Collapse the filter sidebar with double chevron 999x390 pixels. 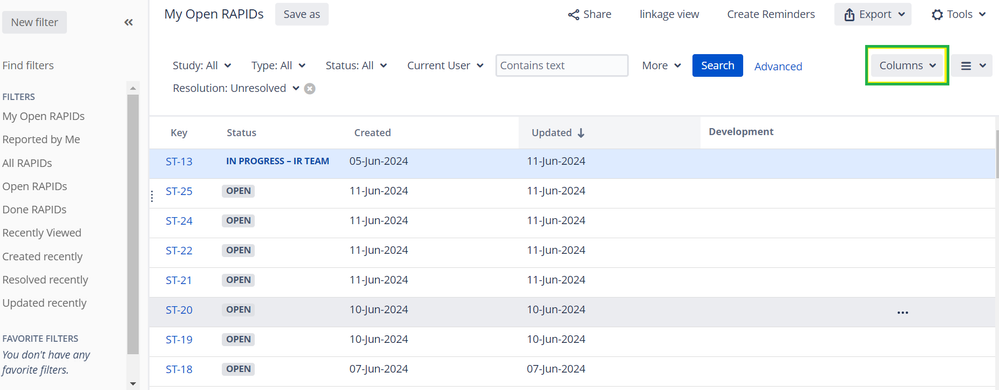(x=129, y=22)
